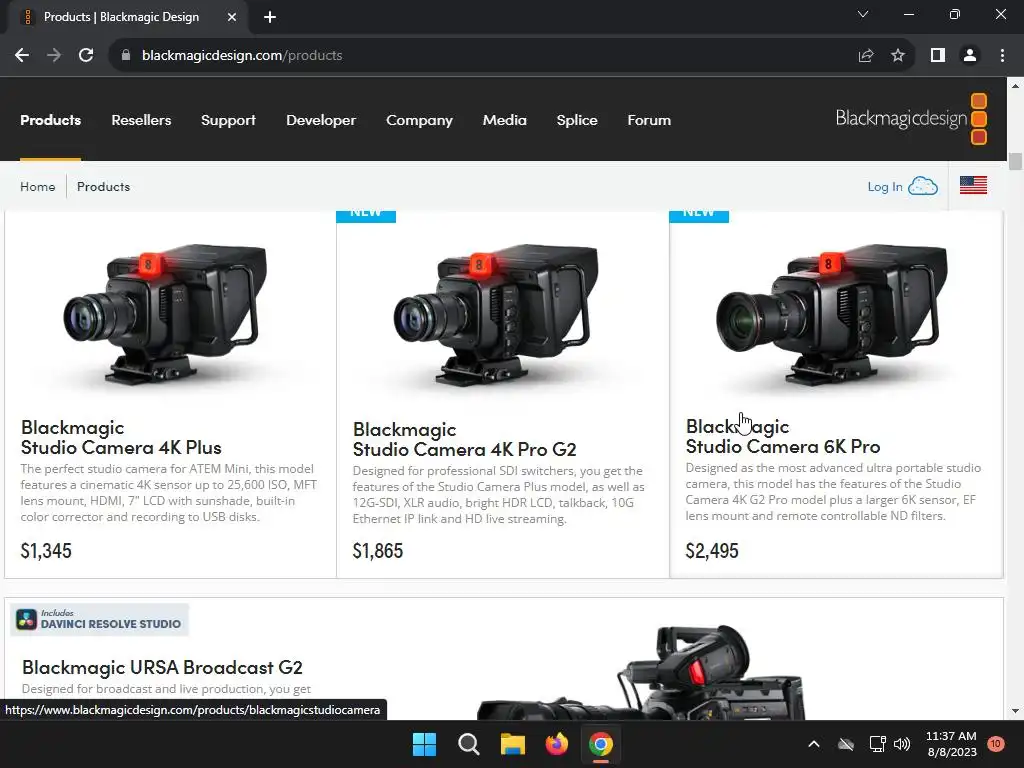Click the Studio Camera 4K Plus image
The image size is (1024, 768).
point(166,315)
